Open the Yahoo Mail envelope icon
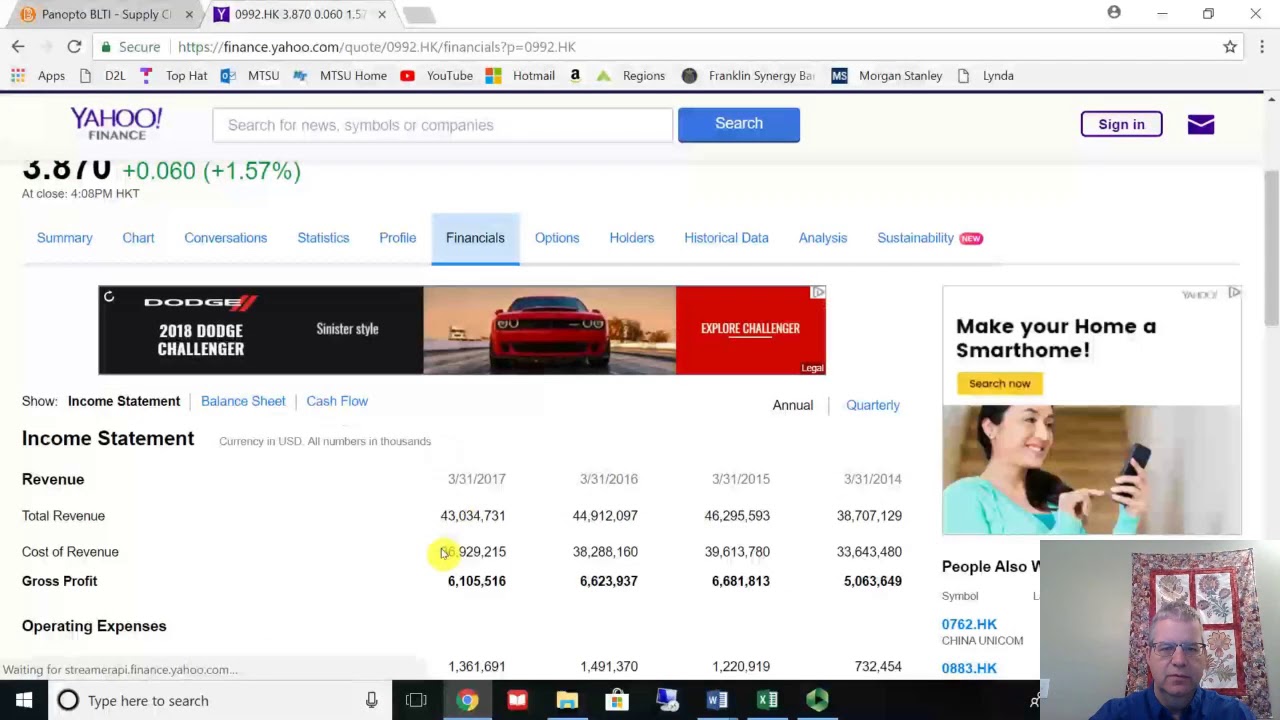Viewport: 1280px width, 720px height. 1201,124
